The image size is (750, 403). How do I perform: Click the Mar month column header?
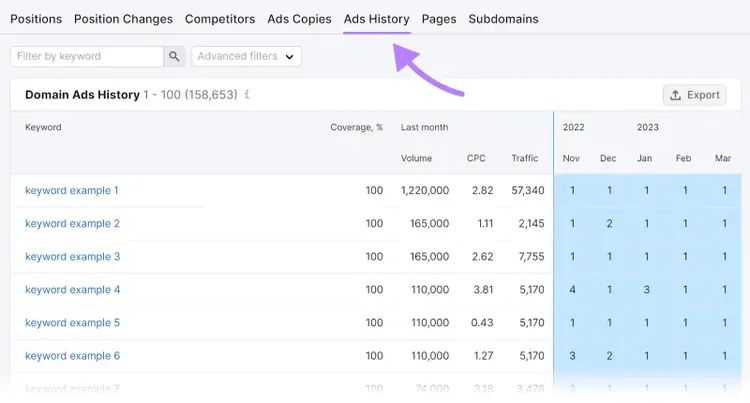723,158
